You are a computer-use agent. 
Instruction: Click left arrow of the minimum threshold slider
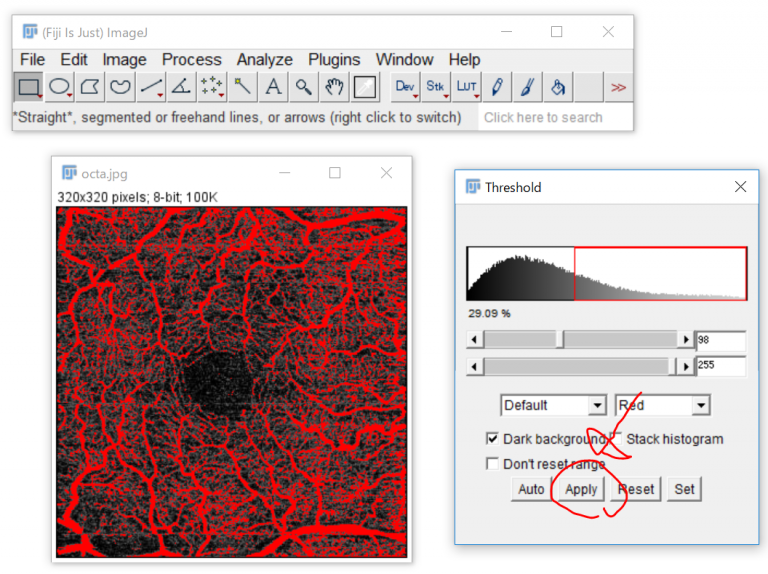click(x=474, y=339)
